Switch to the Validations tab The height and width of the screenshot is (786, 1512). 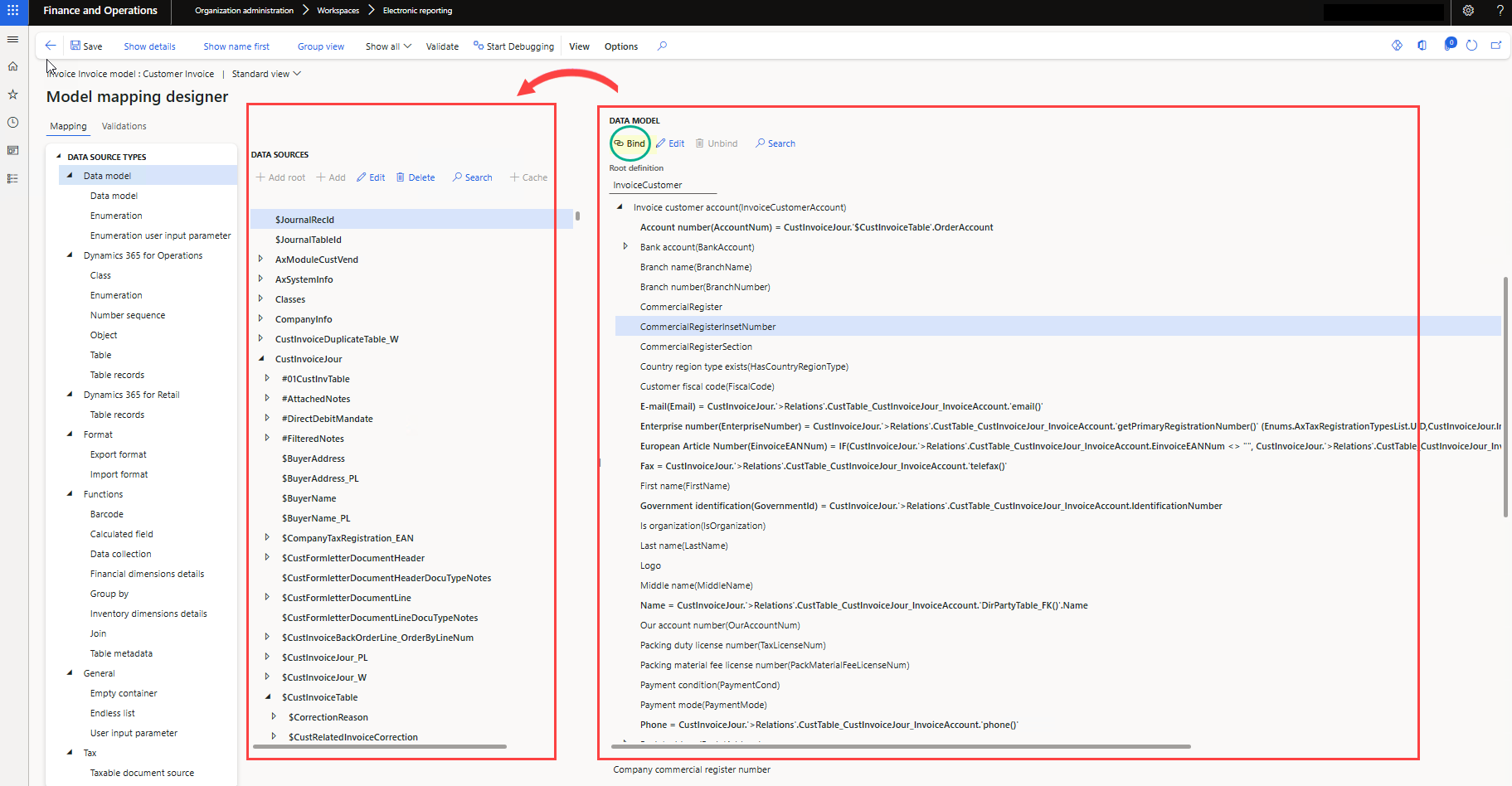124,126
